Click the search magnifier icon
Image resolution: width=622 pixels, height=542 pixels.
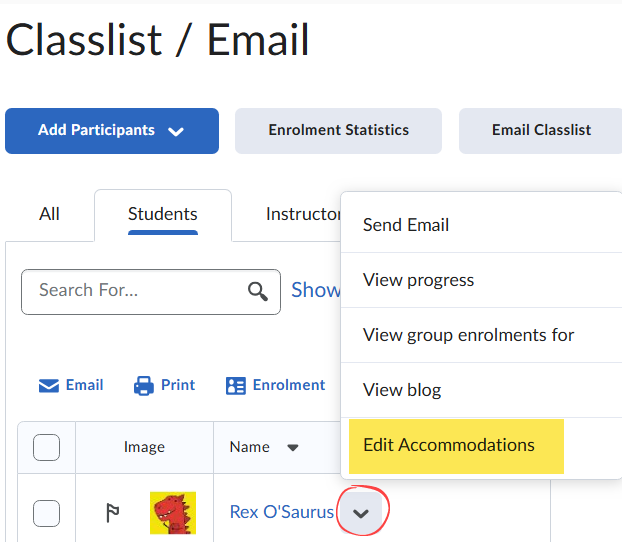[258, 291]
